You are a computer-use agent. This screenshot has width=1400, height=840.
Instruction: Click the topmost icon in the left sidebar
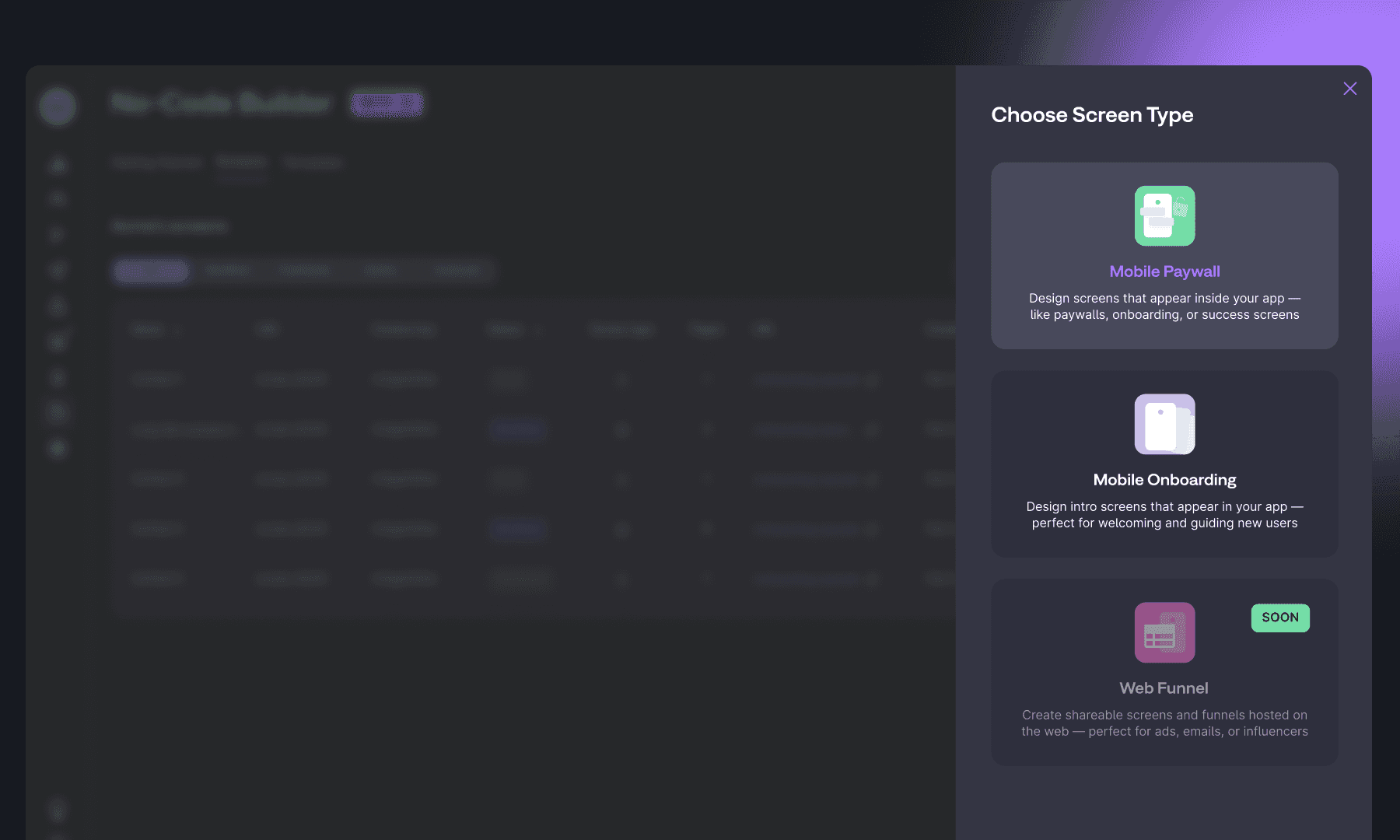click(x=57, y=165)
